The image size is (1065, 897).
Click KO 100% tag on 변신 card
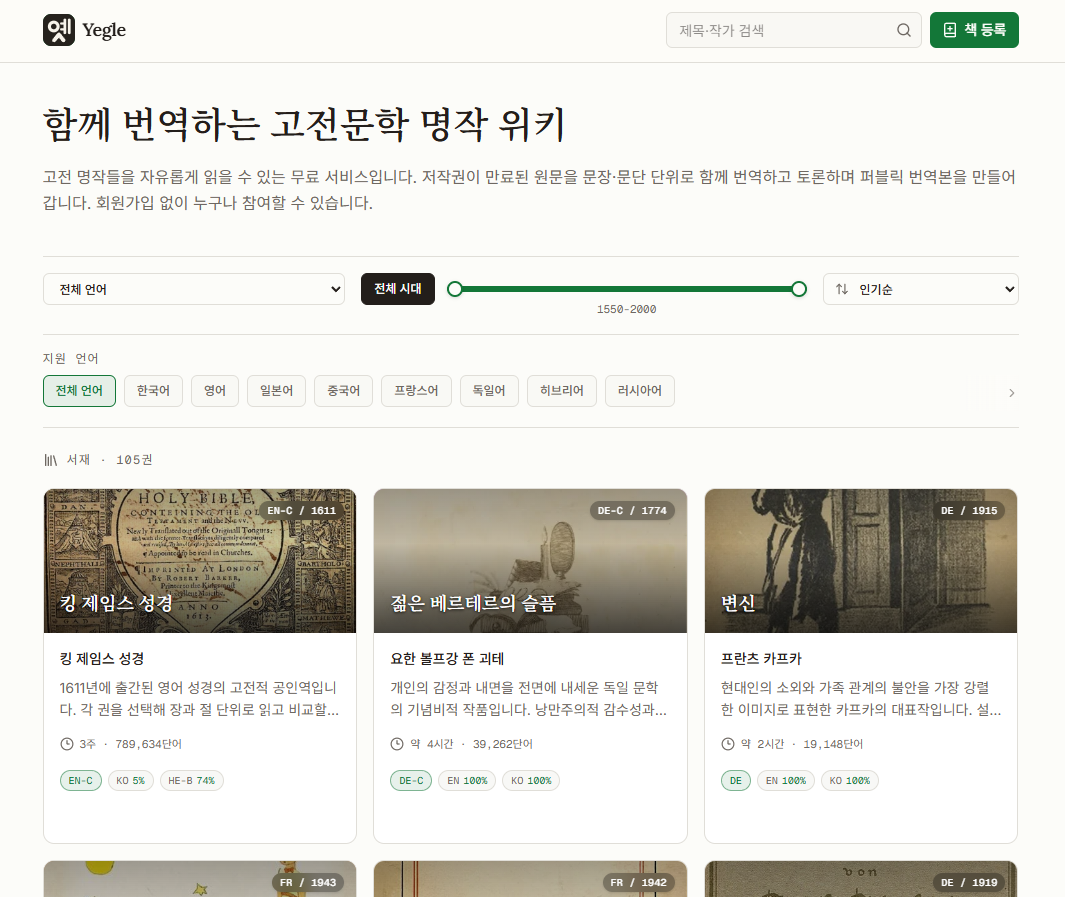coord(850,781)
